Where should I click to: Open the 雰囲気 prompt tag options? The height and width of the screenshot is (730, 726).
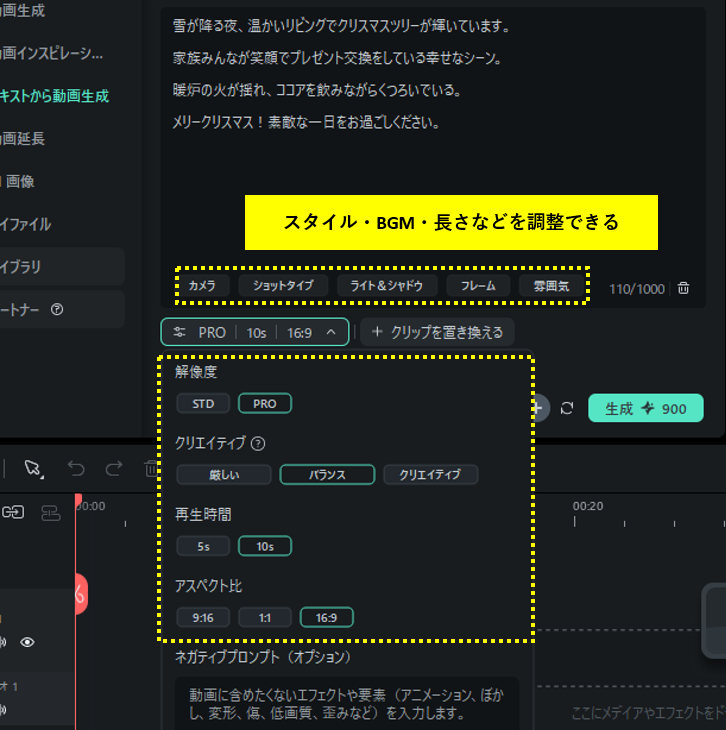(x=551, y=285)
